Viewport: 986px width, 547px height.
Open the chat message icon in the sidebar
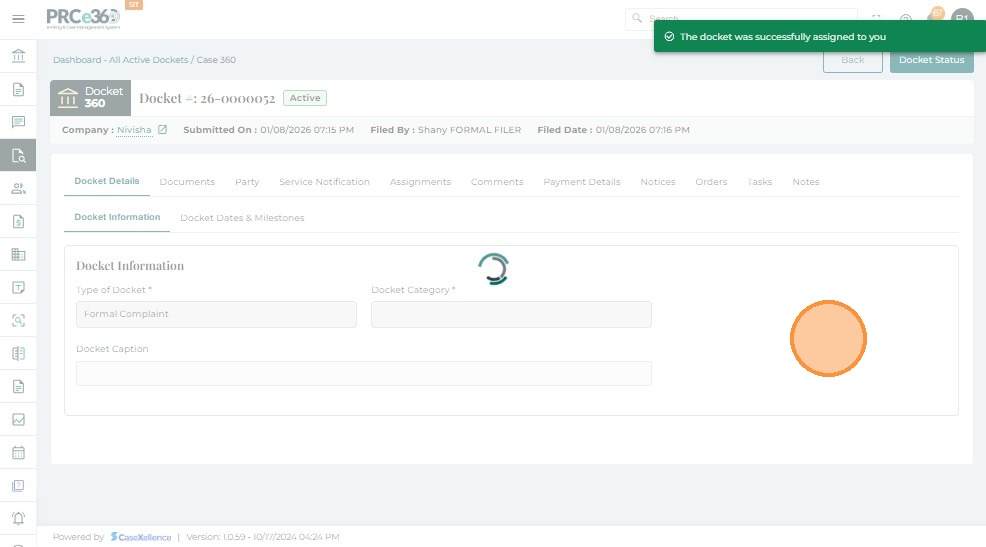18,122
